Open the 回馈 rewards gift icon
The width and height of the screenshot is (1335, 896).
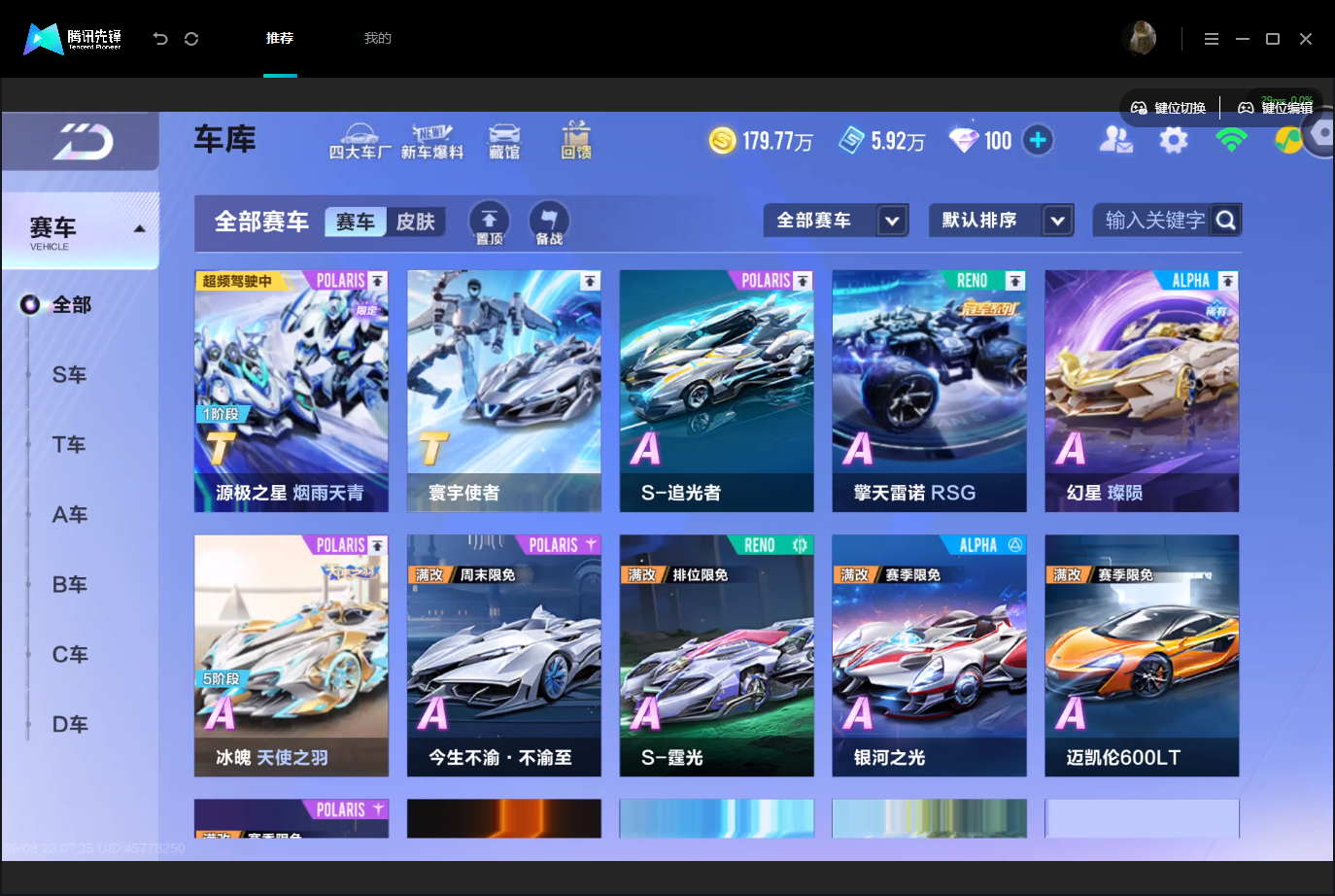pos(576,141)
